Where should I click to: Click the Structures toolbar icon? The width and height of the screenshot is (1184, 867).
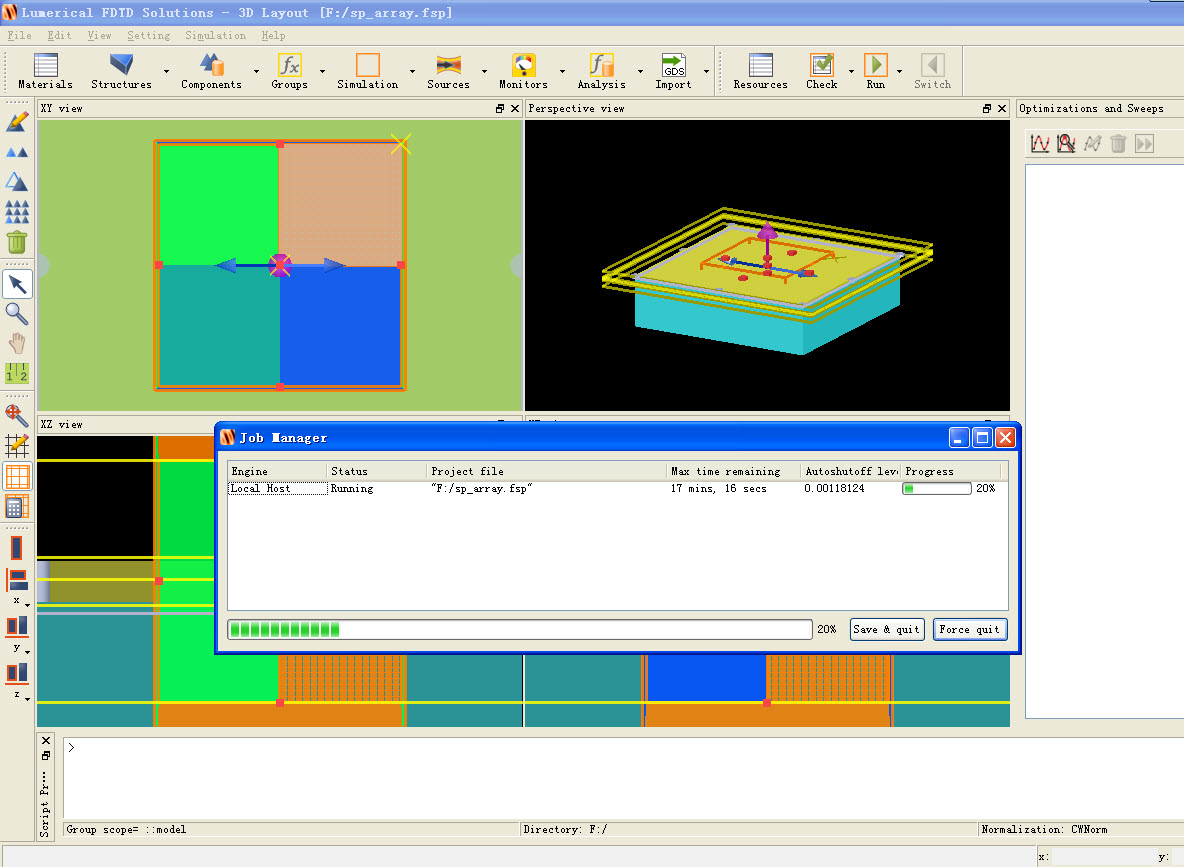(x=121, y=65)
